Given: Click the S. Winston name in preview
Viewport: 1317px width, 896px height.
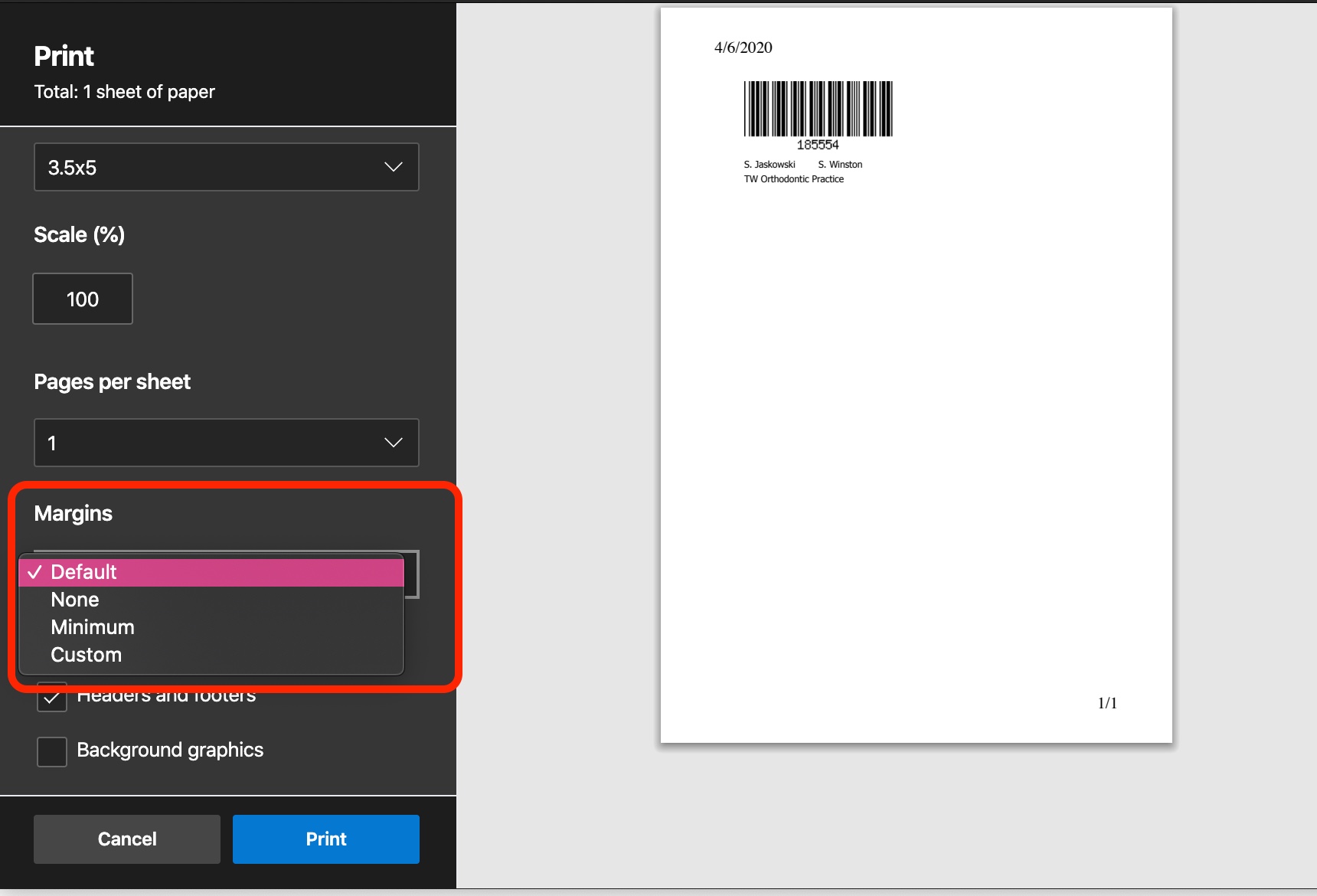Looking at the screenshot, I should (x=840, y=165).
